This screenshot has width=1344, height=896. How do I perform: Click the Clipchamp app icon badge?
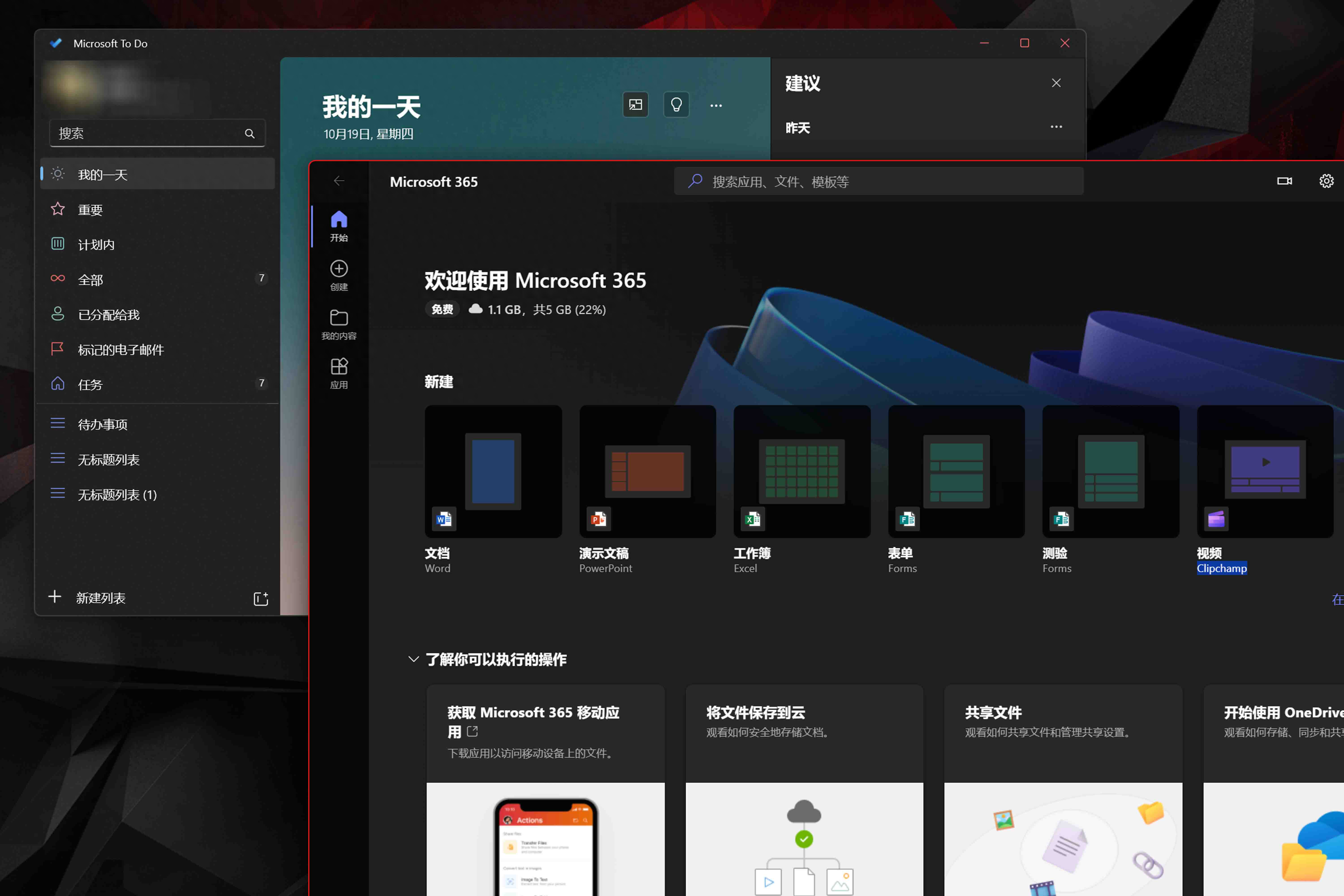tap(1216, 519)
